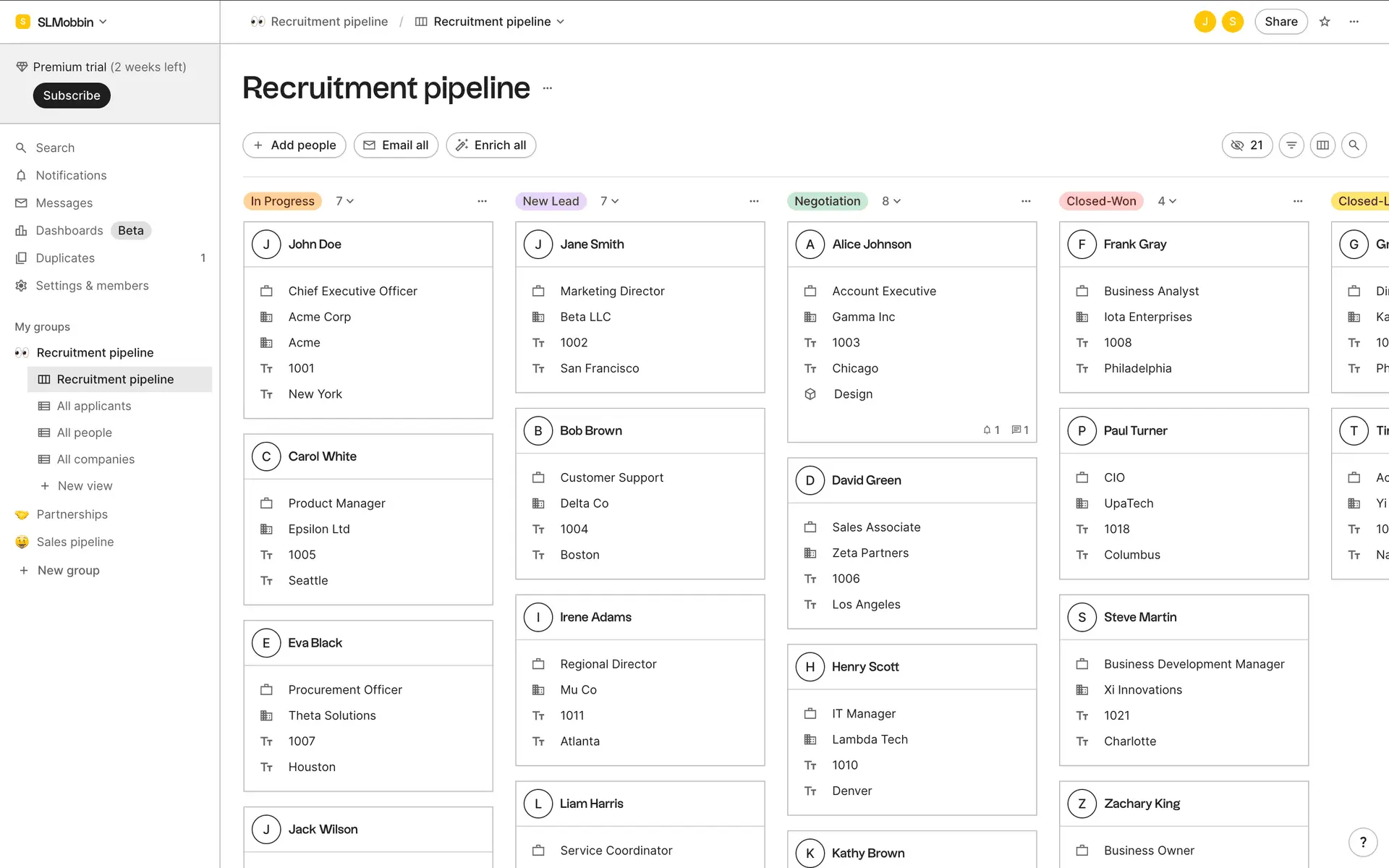Open Settings & members gear item
Viewport: 1389px width, 868px height.
pos(92,286)
